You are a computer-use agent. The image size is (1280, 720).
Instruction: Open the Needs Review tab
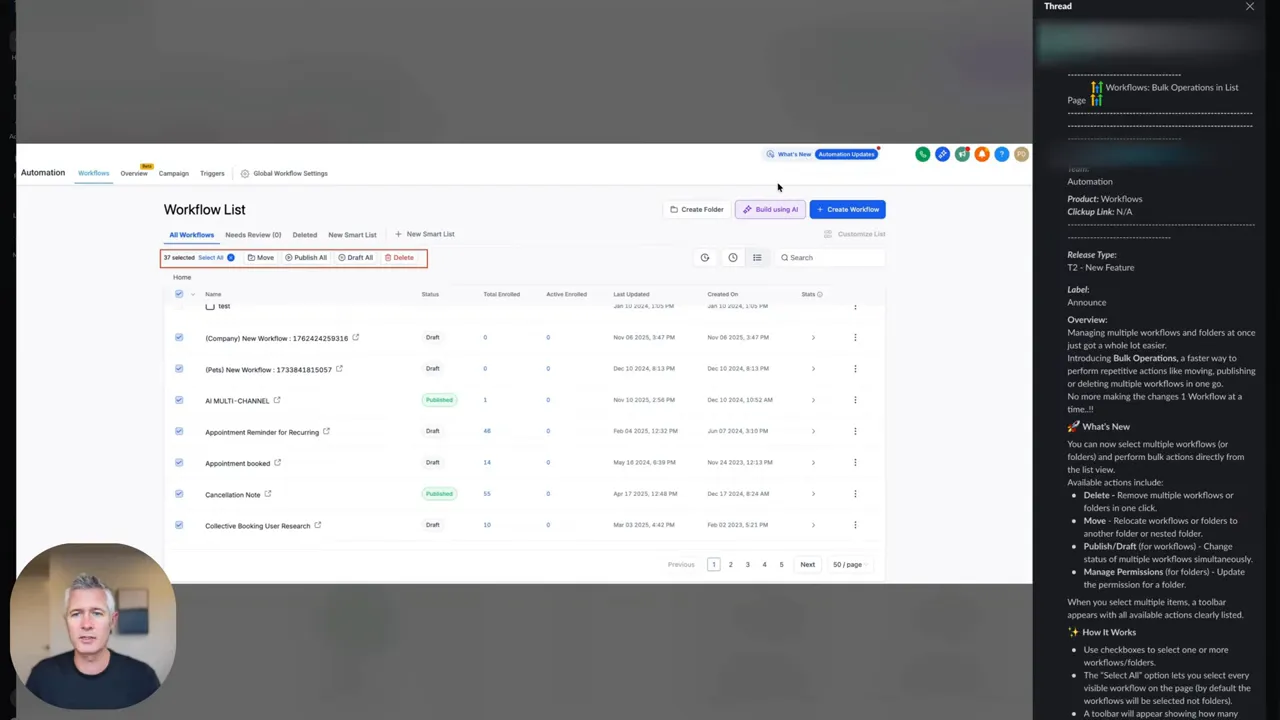[x=252, y=234]
